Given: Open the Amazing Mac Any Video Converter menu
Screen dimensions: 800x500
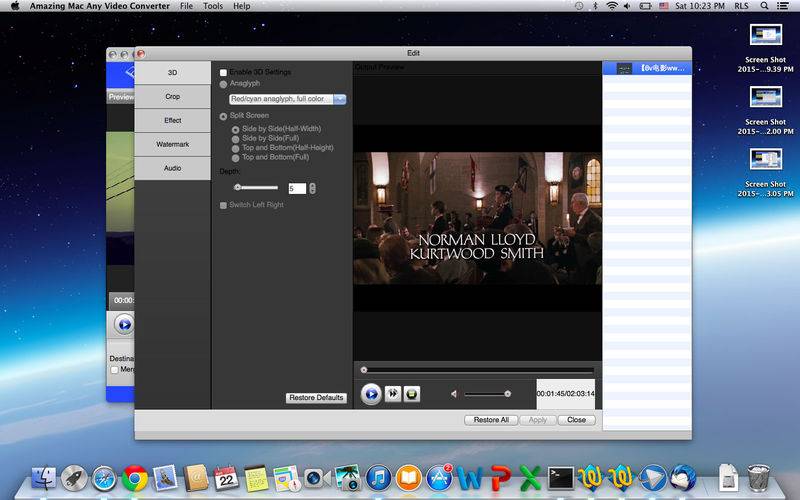Looking at the screenshot, I should click(99, 6).
